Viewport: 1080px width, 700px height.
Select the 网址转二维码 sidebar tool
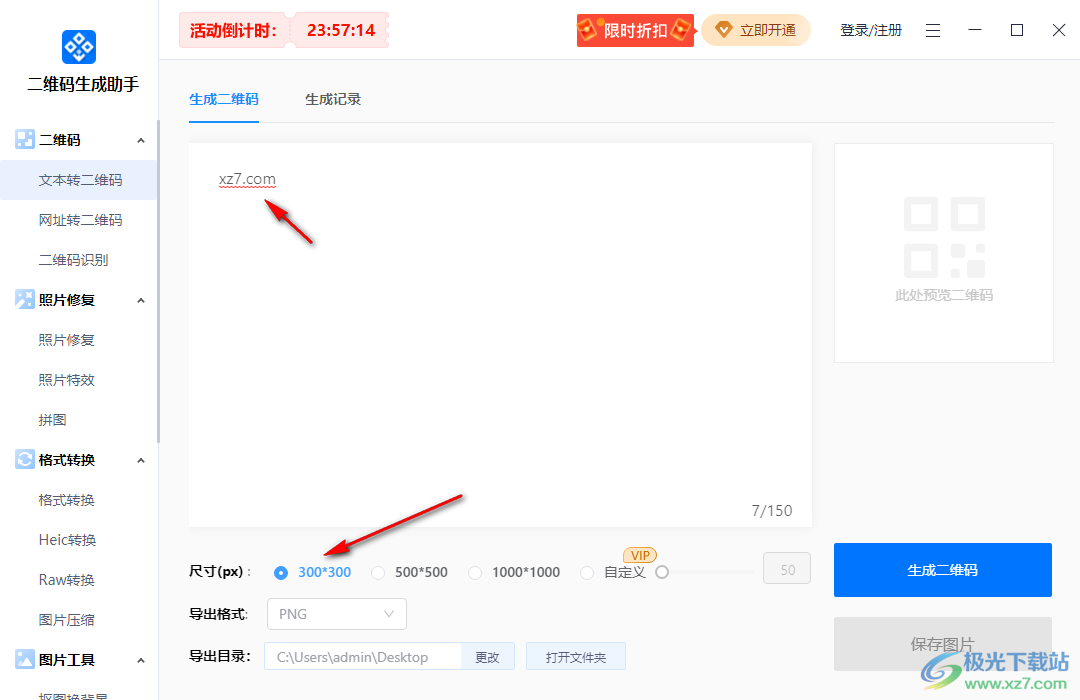[79, 219]
